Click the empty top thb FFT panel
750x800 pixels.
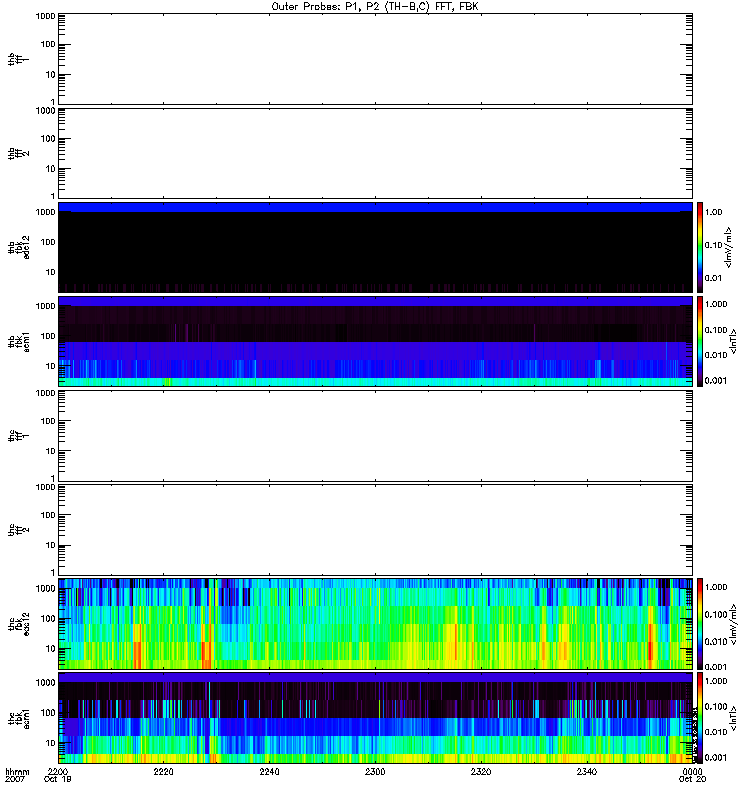[x=375, y=58]
